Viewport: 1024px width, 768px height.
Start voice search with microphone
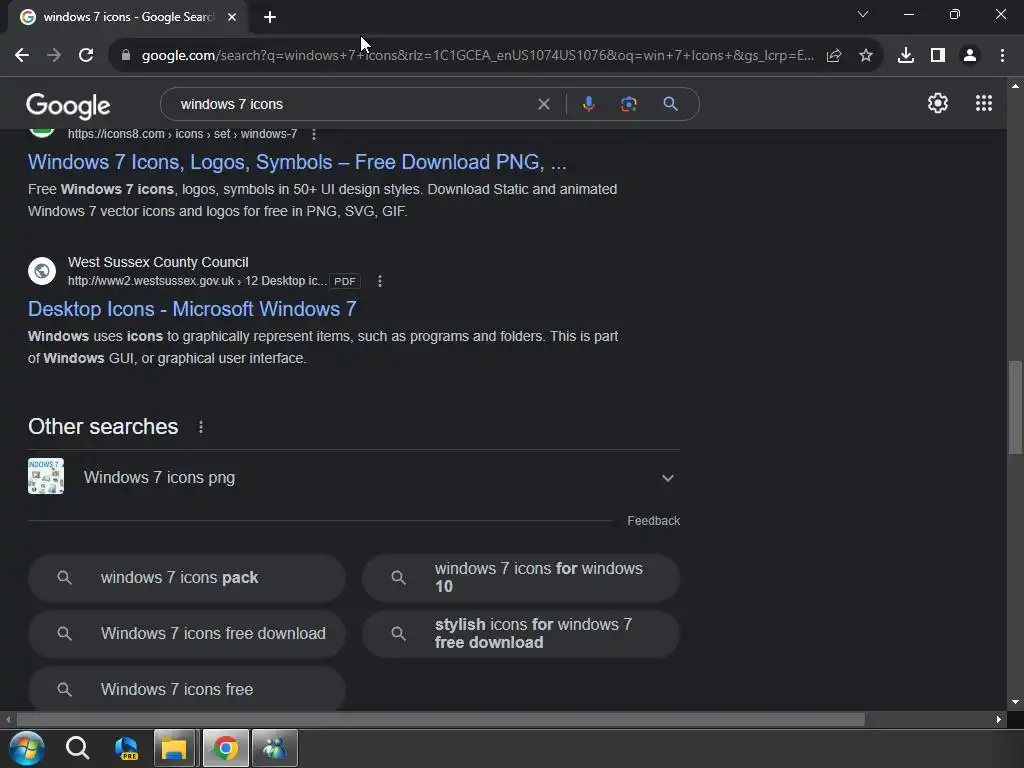pos(588,104)
